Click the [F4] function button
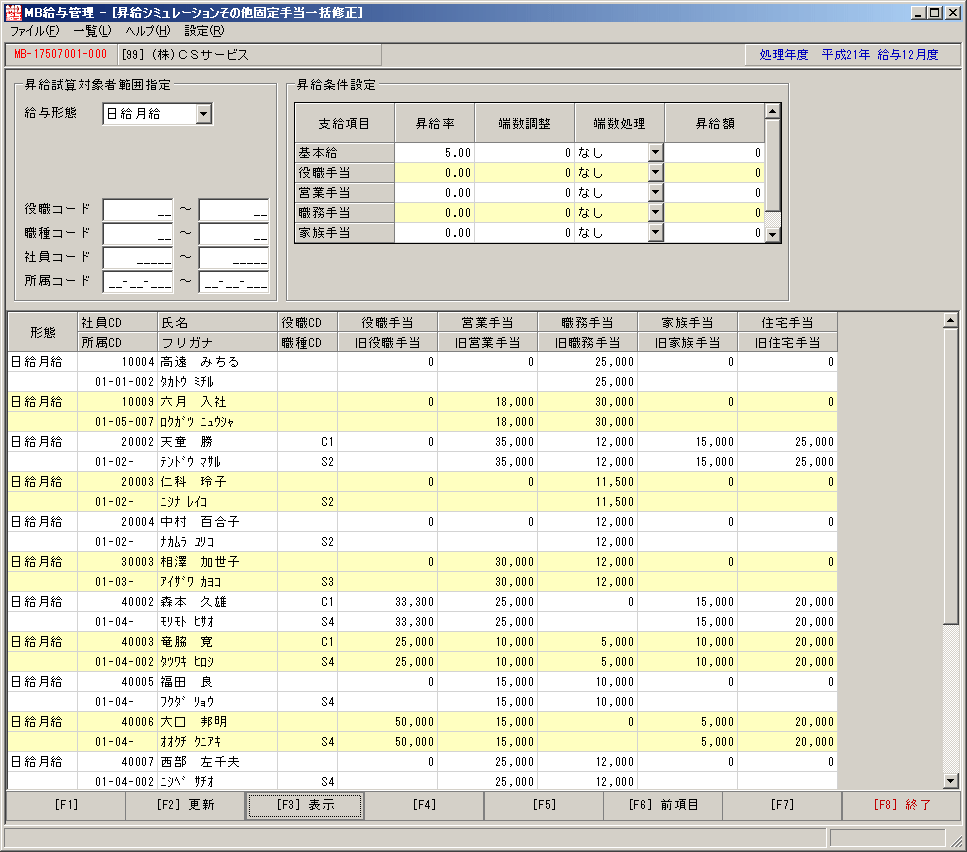This screenshot has height=852, width=967. point(424,805)
